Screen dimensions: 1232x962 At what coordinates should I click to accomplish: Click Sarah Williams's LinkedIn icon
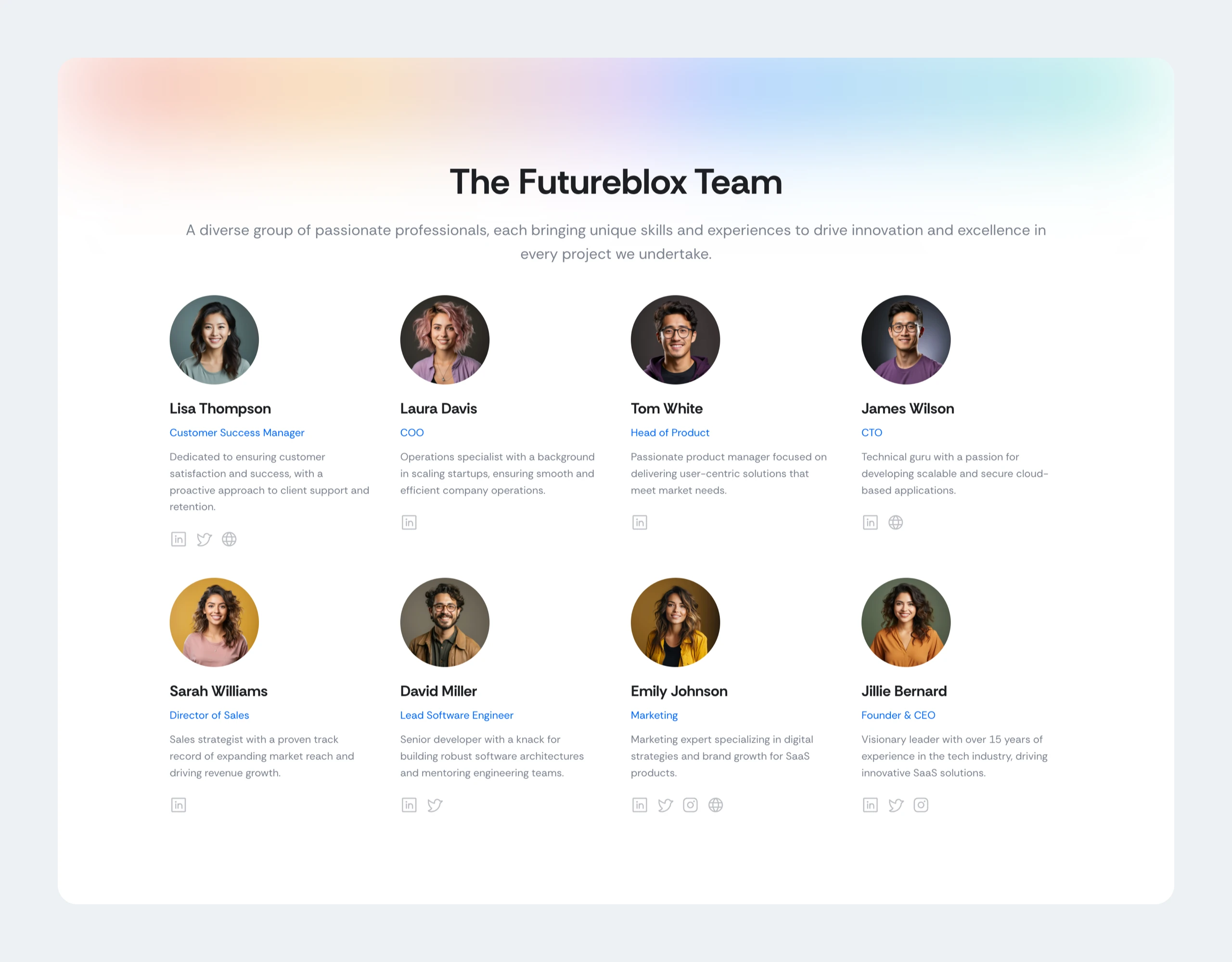pyautogui.click(x=177, y=805)
